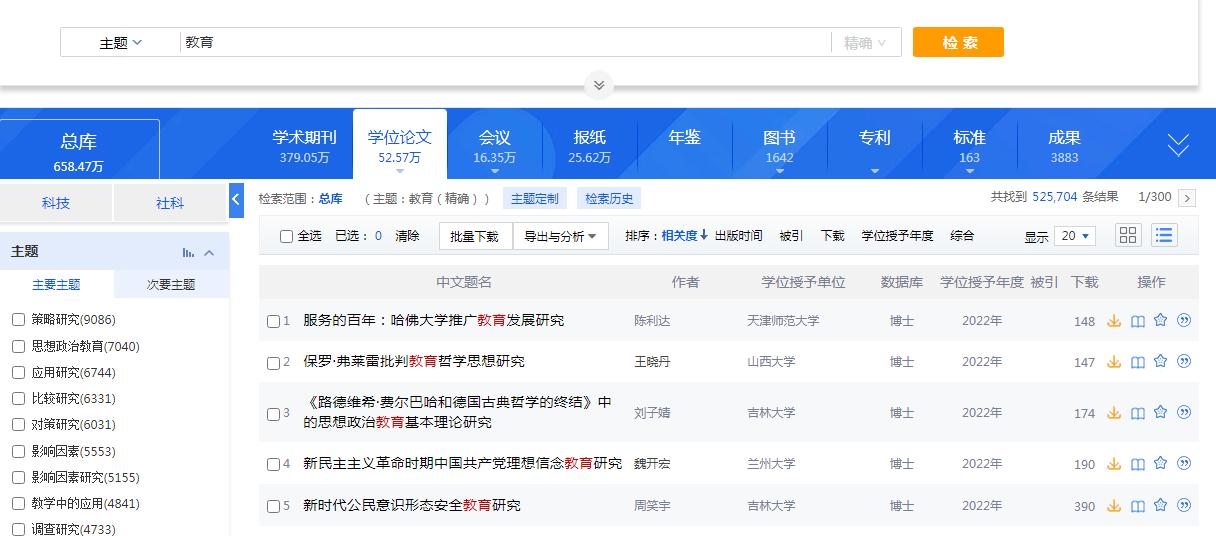Tick checkbox for result 3

pyautogui.click(x=273, y=414)
